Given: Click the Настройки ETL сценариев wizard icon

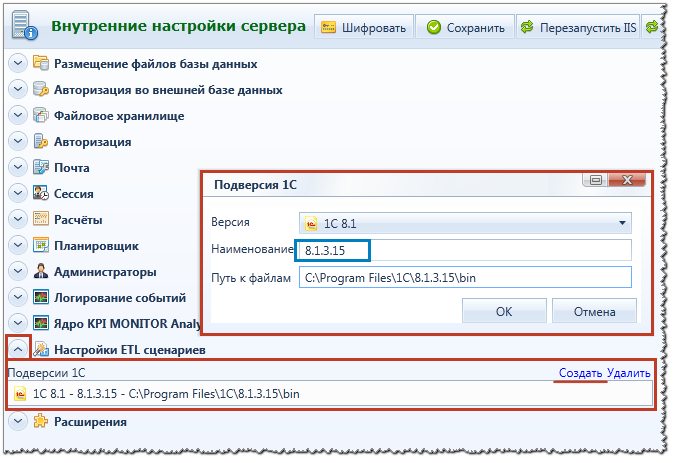Looking at the screenshot, I should [x=41, y=349].
